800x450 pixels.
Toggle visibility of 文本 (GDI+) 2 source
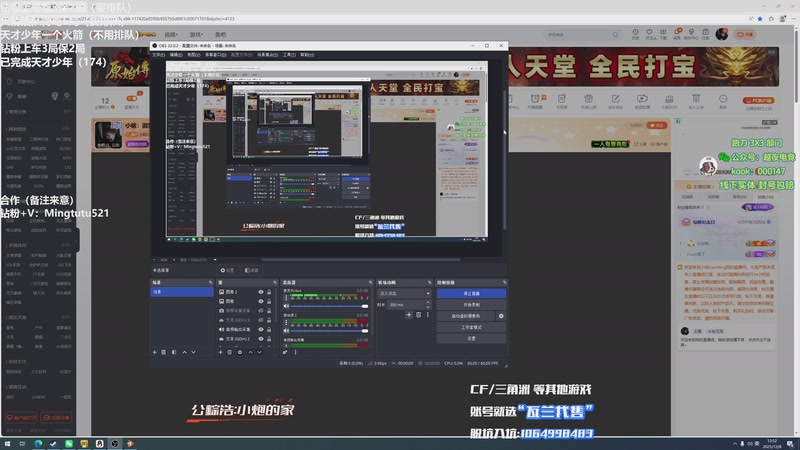point(261,339)
